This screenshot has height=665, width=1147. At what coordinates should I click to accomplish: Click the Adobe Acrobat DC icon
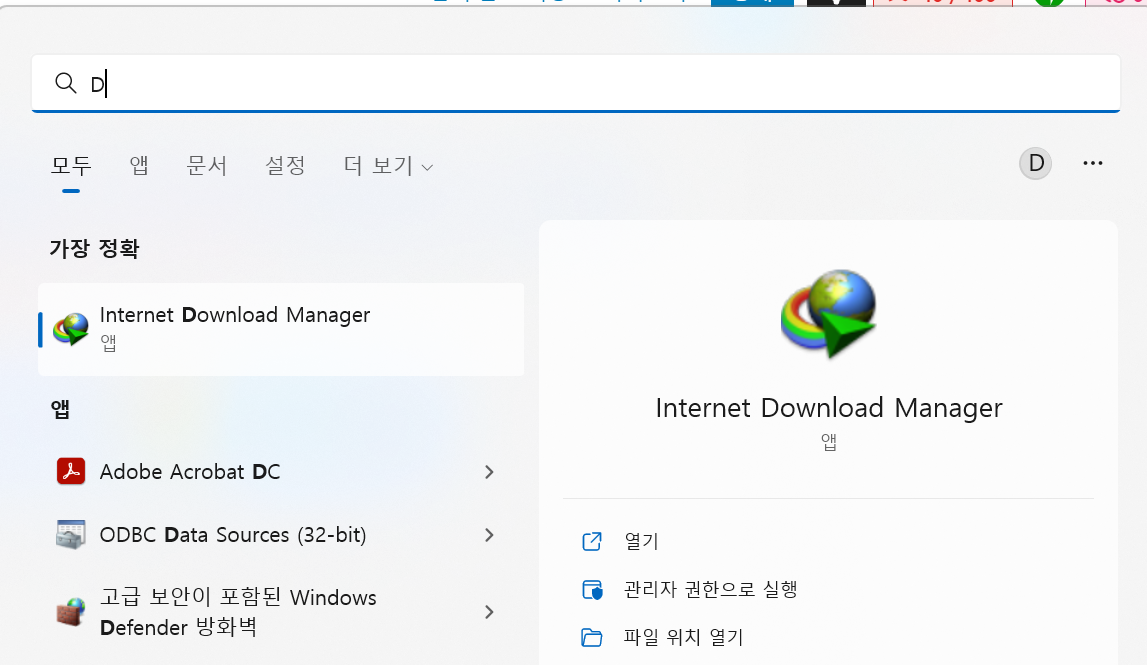[71, 472]
